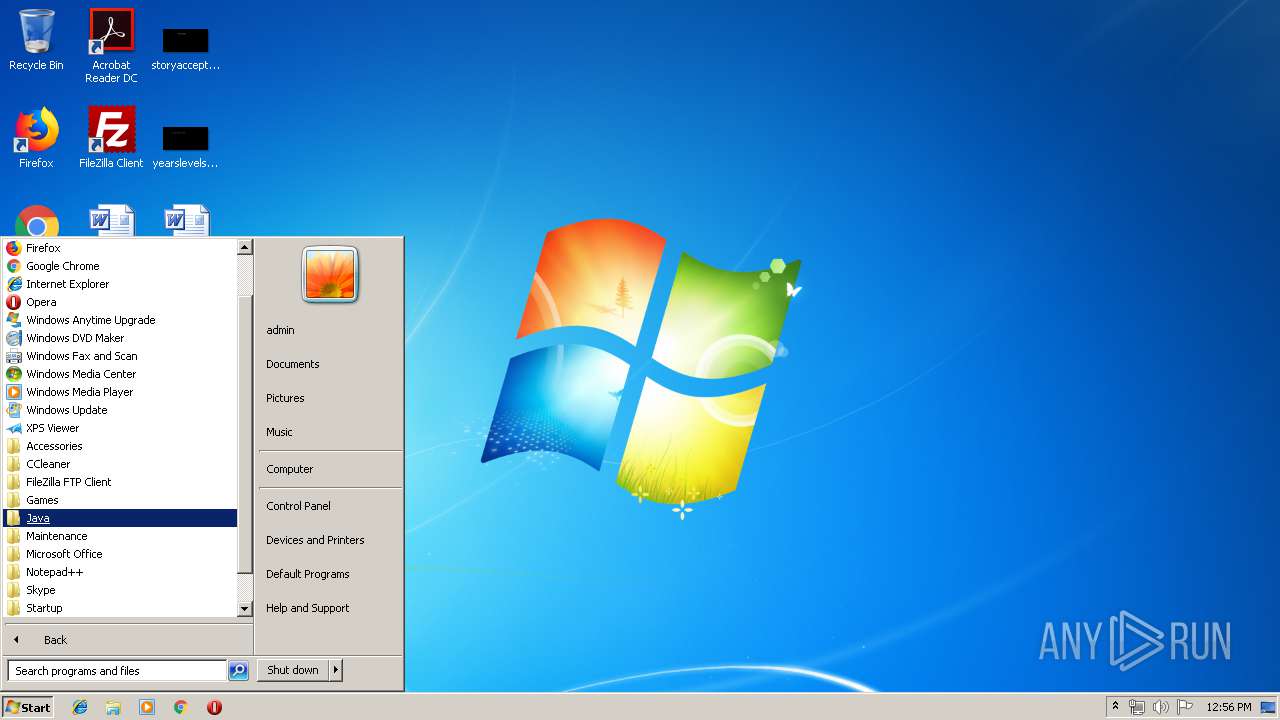Expand the Microsoft Office folder
This screenshot has height=720, width=1280.
pos(120,554)
